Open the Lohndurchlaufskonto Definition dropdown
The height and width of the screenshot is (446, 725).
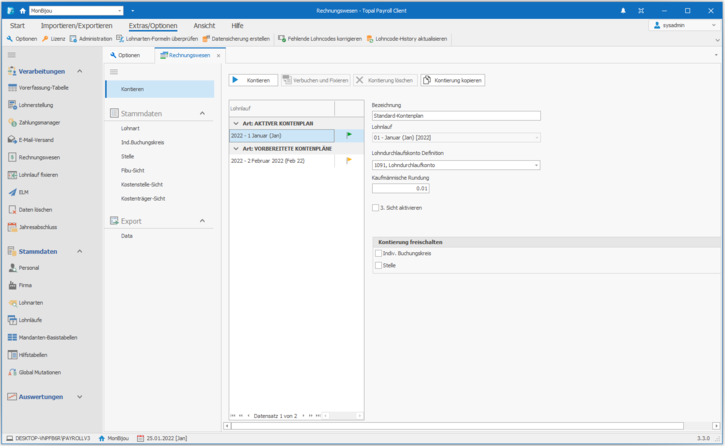(536, 165)
